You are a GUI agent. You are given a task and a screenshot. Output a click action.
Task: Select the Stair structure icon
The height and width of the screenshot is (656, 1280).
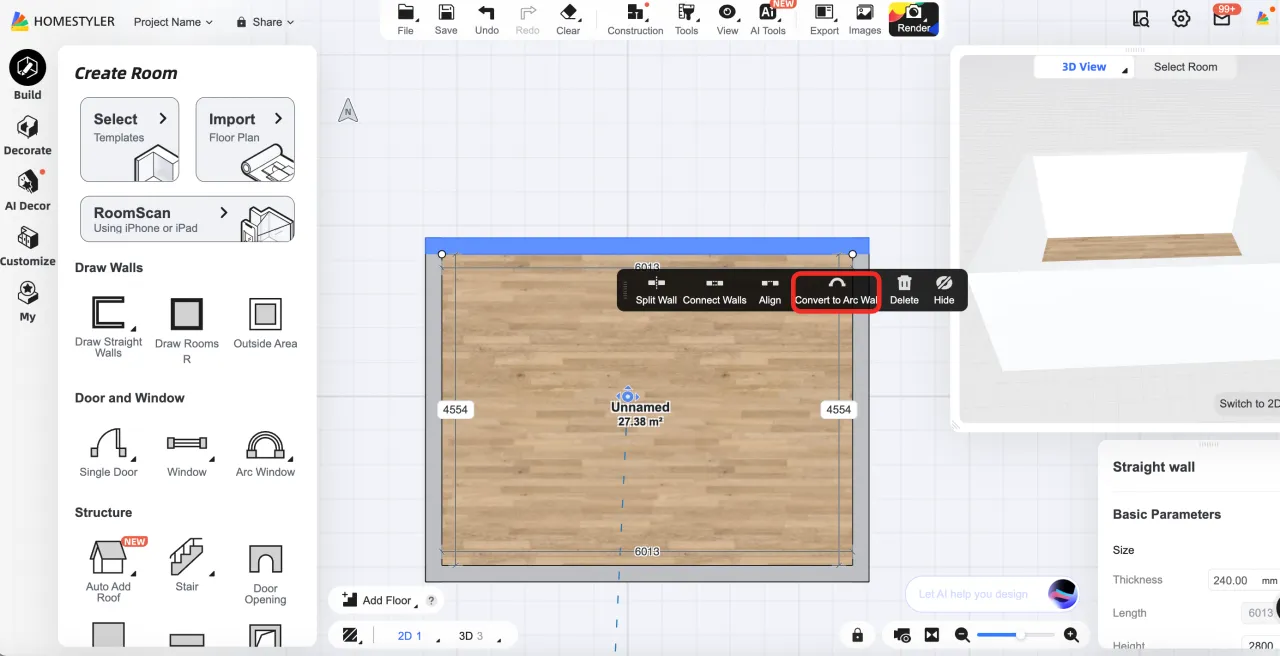point(187,557)
